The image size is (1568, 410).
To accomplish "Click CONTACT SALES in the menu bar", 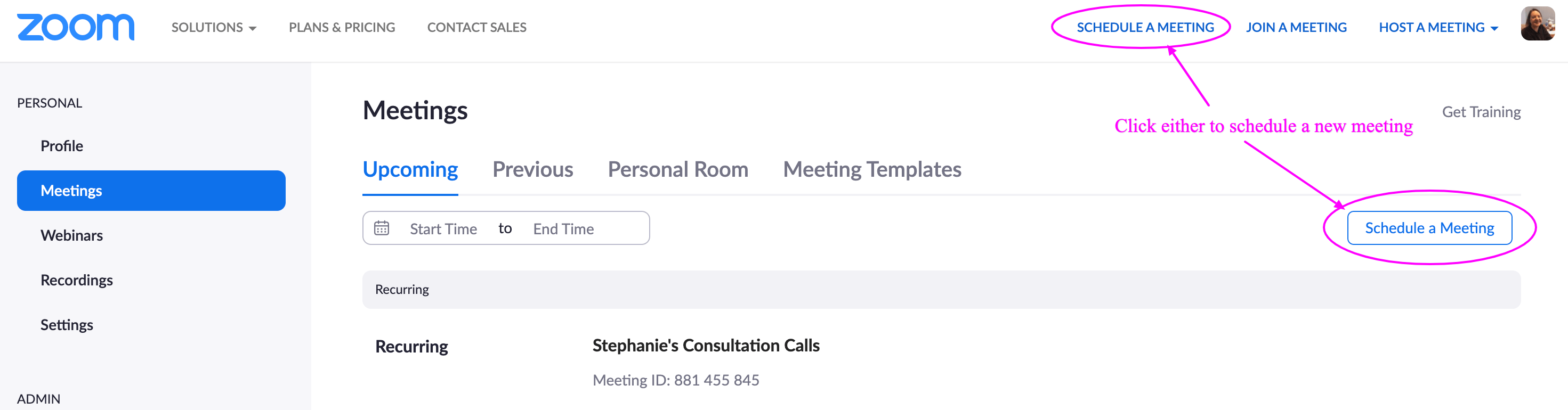I will pyautogui.click(x=476, y=27).
